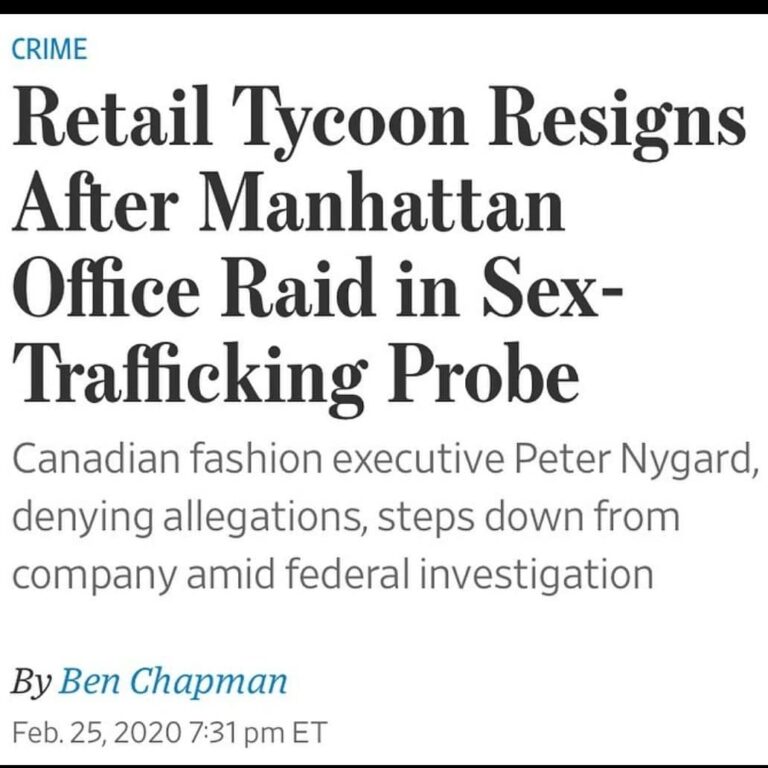This screenshot has height=768, width=768.
Task: Click 'denying allegations' in the subheading
Action: (185, 519)
